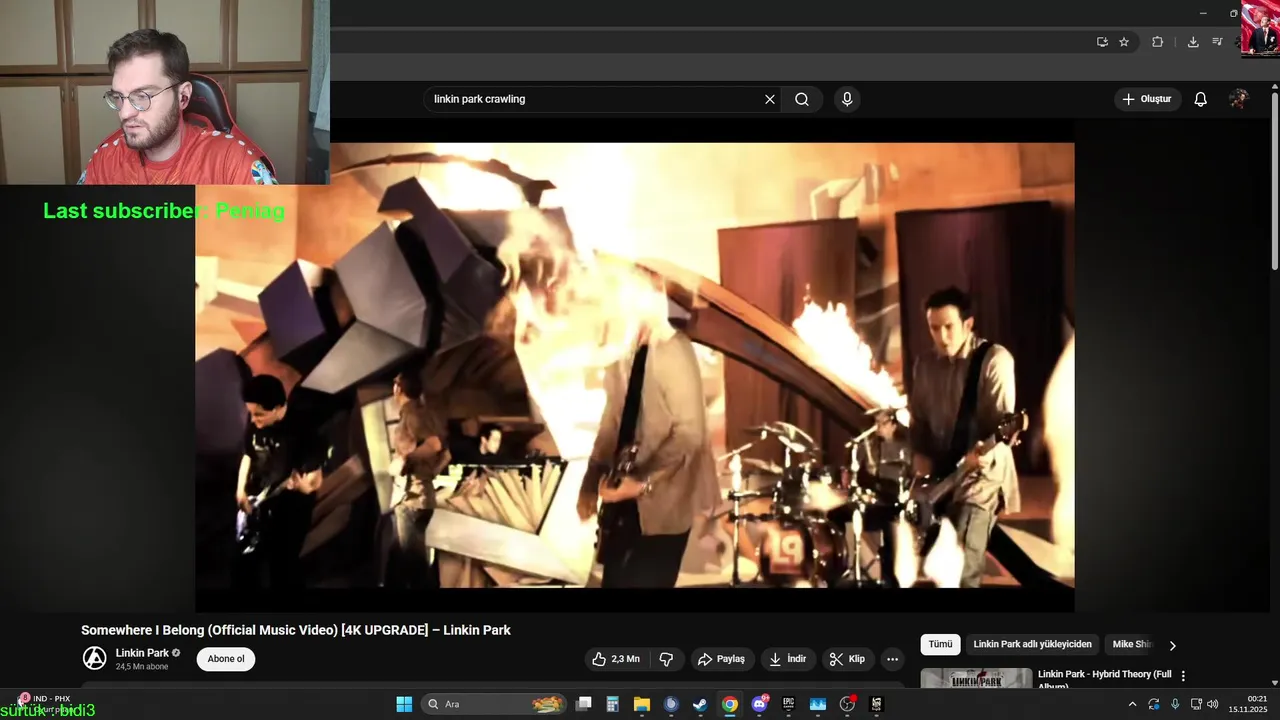Share the video via Paylaş
Image resolution: width=1280 pixels, height=720 pixels.
[721, 659]
